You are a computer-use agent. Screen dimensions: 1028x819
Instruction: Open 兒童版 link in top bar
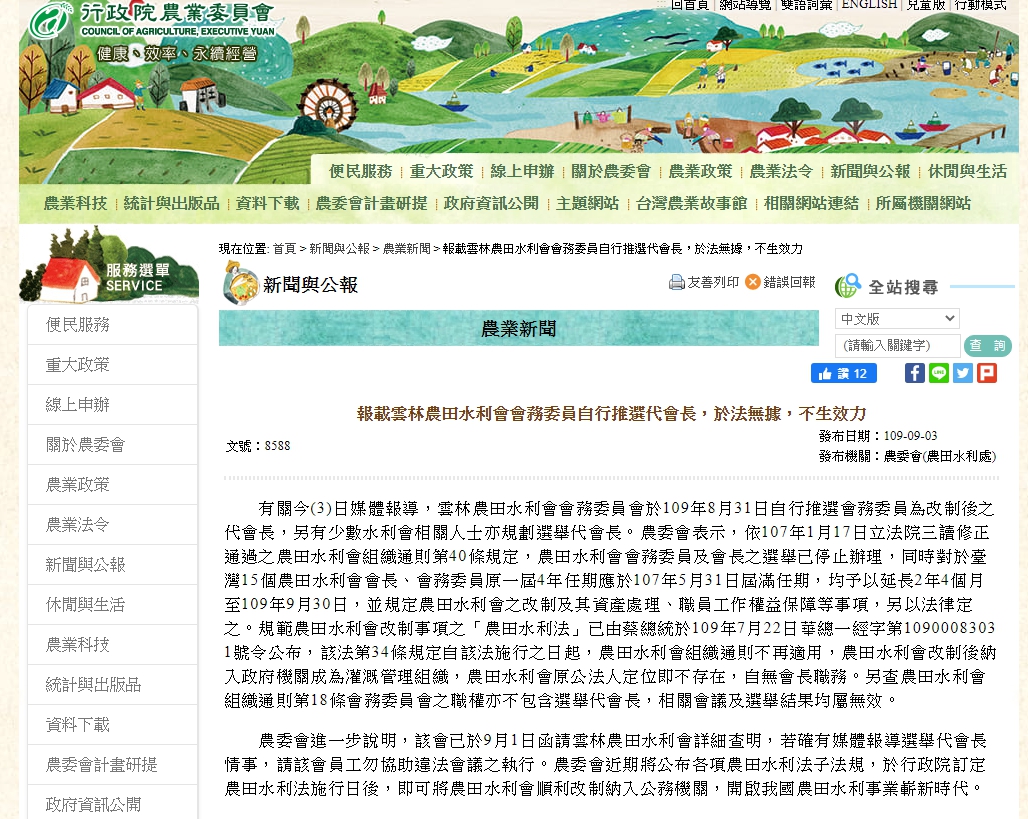click(x=926, y=5)
